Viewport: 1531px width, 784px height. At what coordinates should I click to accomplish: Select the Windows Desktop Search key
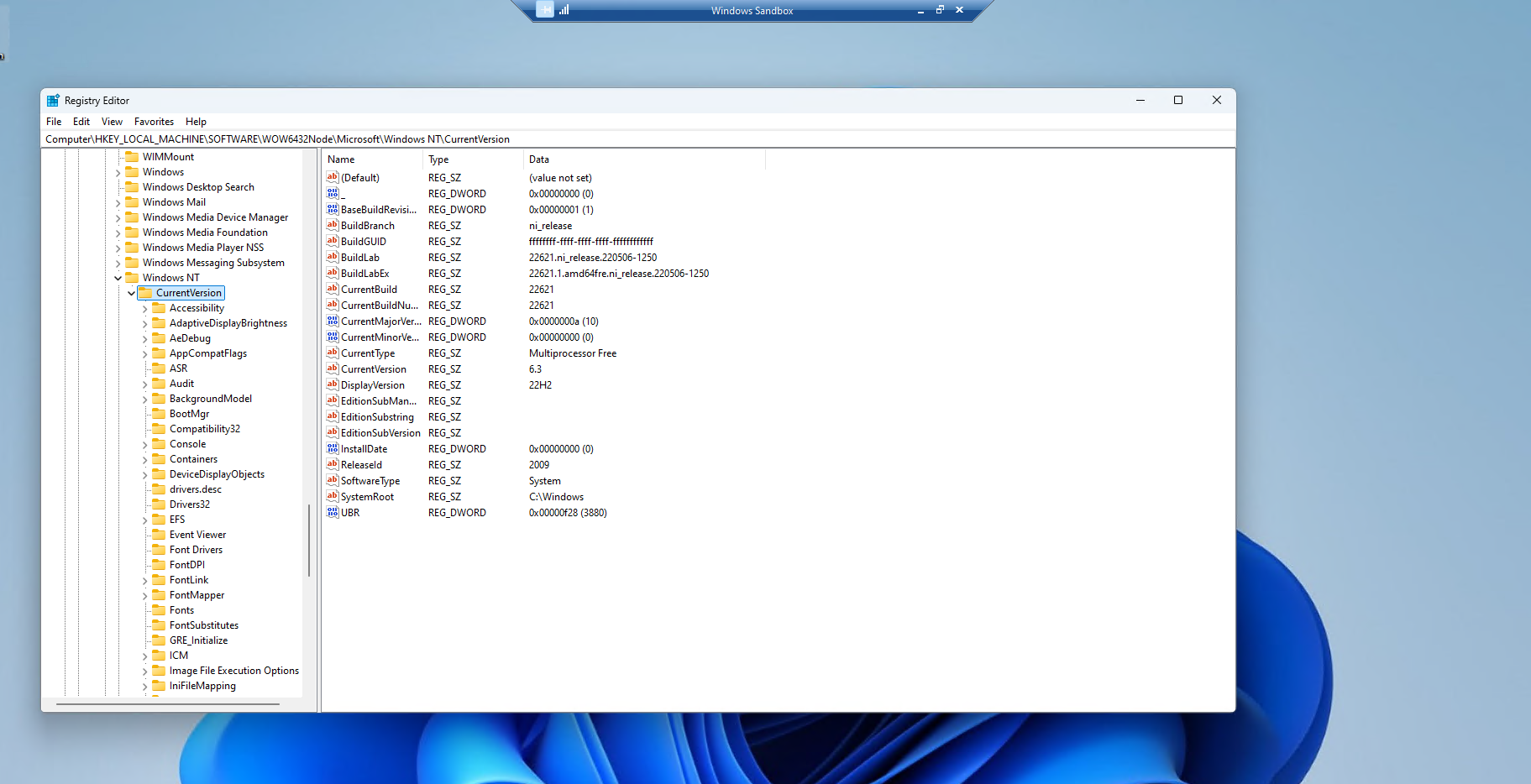[198, 187]
